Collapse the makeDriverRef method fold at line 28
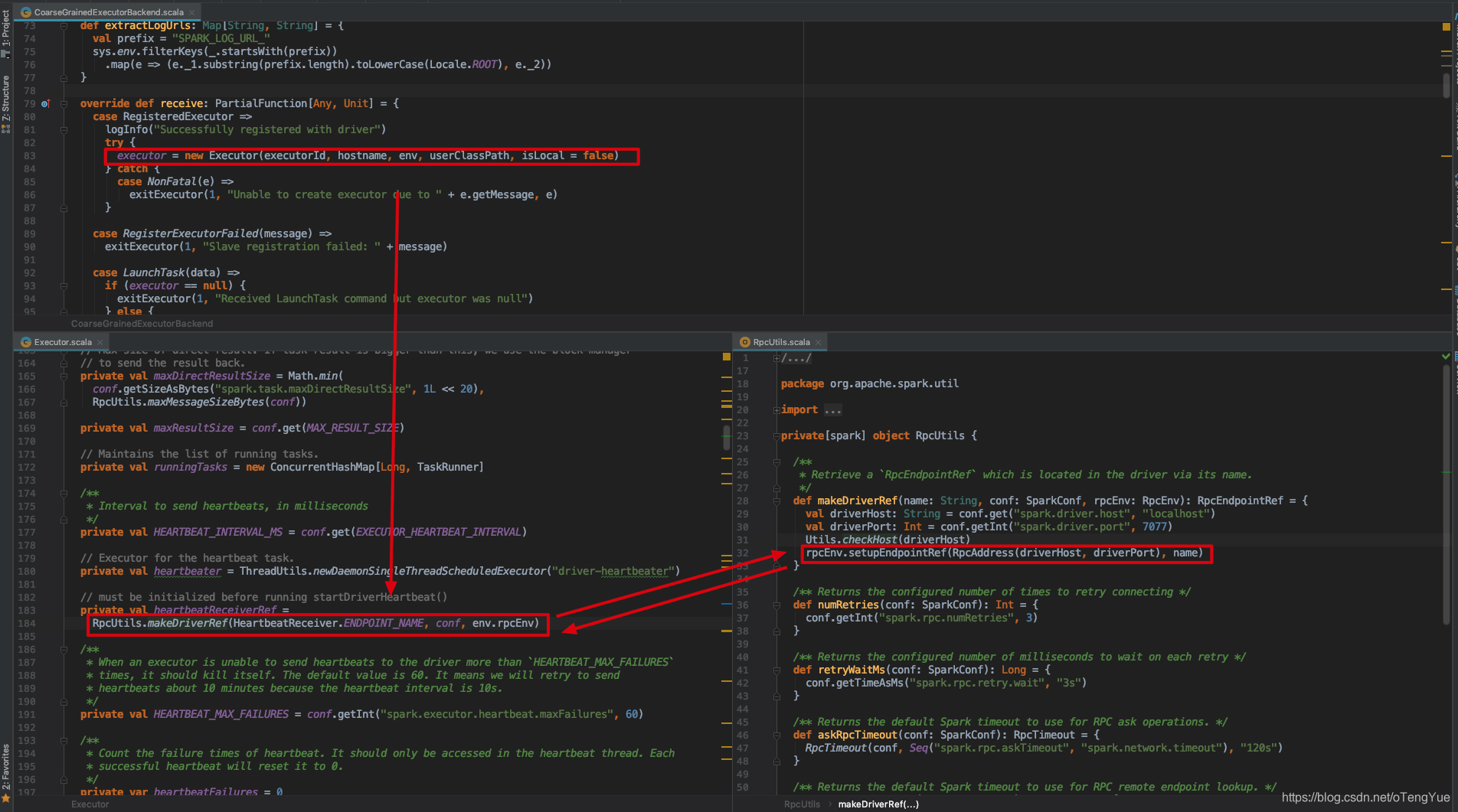 (776, 501)
